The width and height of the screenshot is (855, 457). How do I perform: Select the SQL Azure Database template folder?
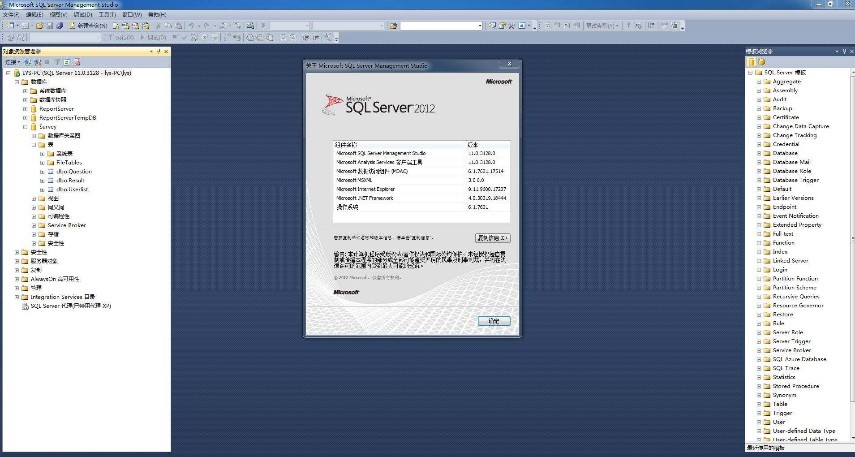tap(799, 359)
